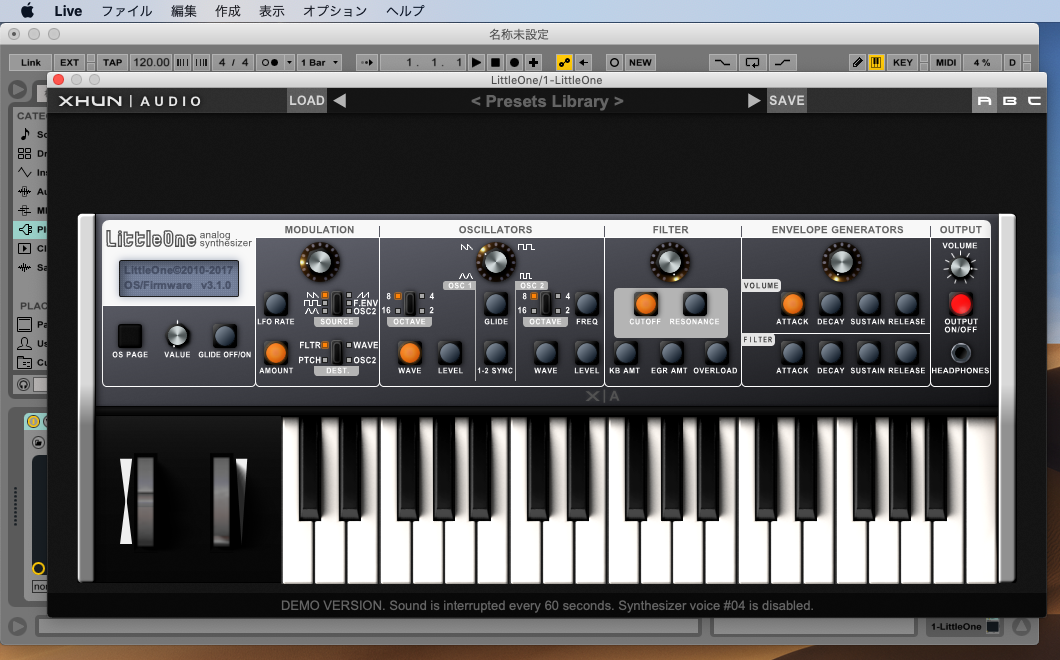
Task: Click the TAP tempo button
Action: point(112,62)
